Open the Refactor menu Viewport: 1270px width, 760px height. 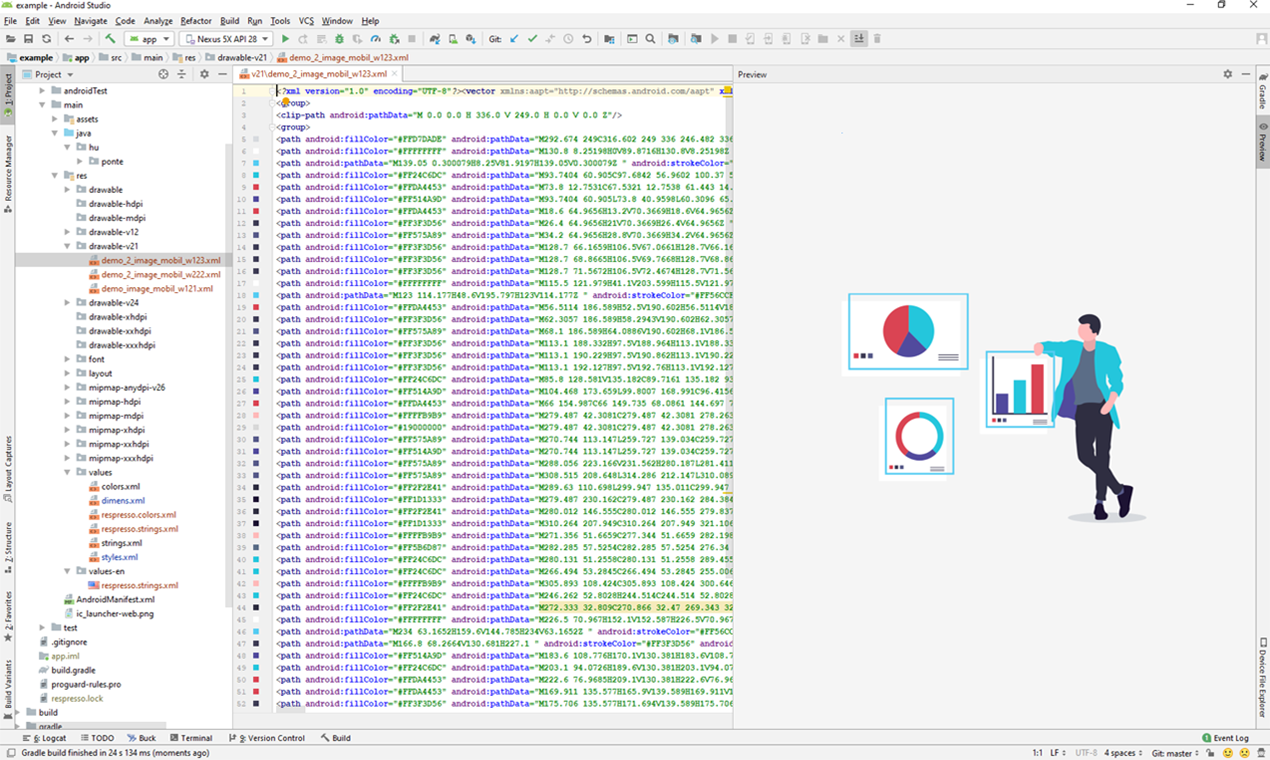pyautogui.click(x=196, y=20)
